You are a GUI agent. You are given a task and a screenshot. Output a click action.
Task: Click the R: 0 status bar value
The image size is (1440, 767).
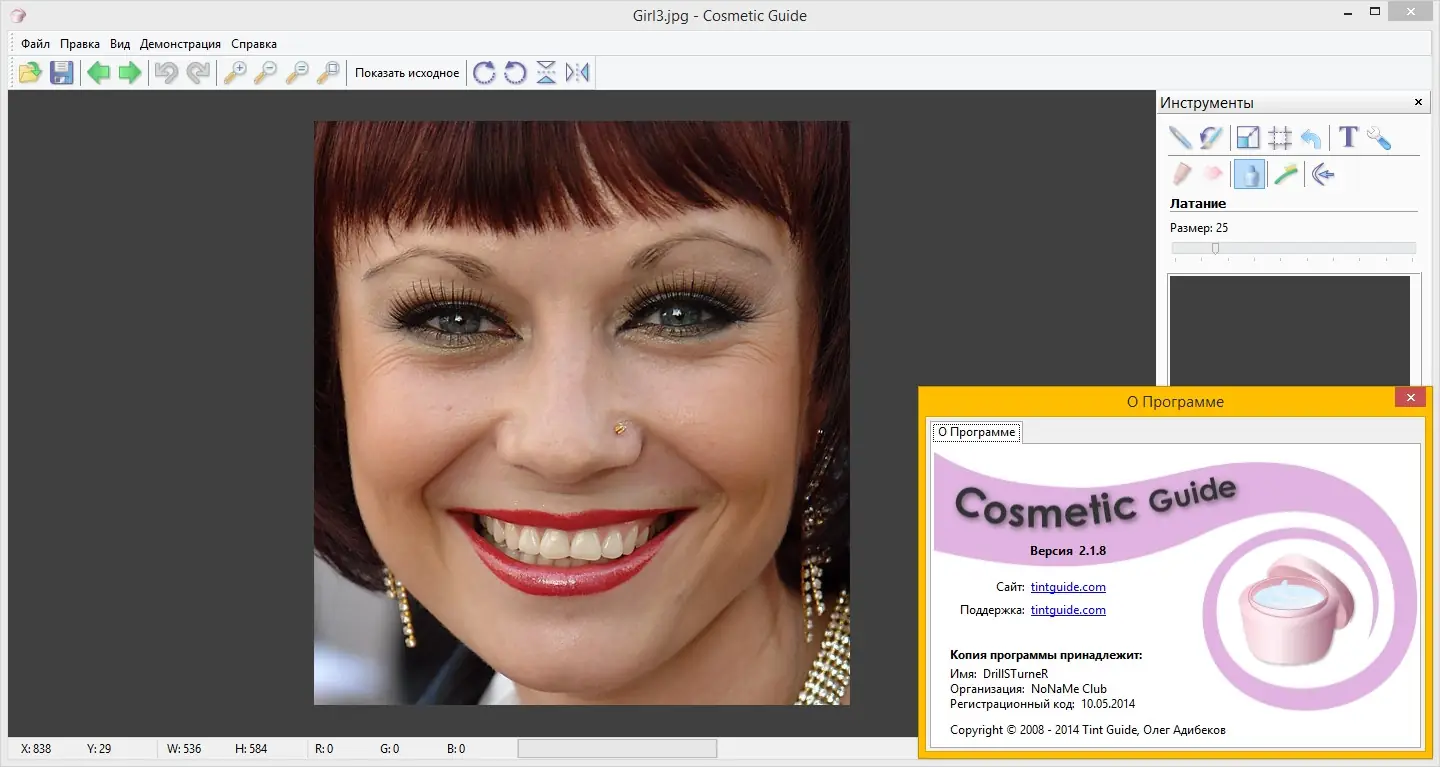click(x=324, y=749)
